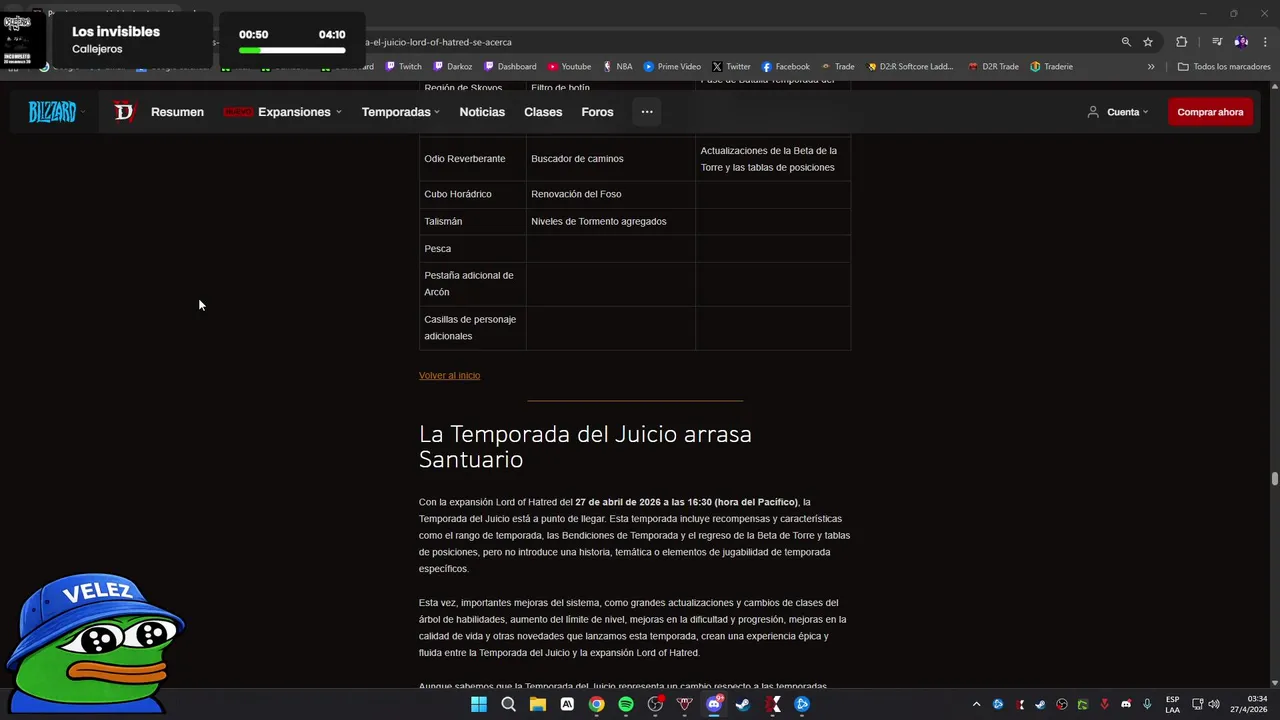The image size is (1280, 720).
Task: Seek the Los invisibles song progress bar
Action: tap(292, 50)
